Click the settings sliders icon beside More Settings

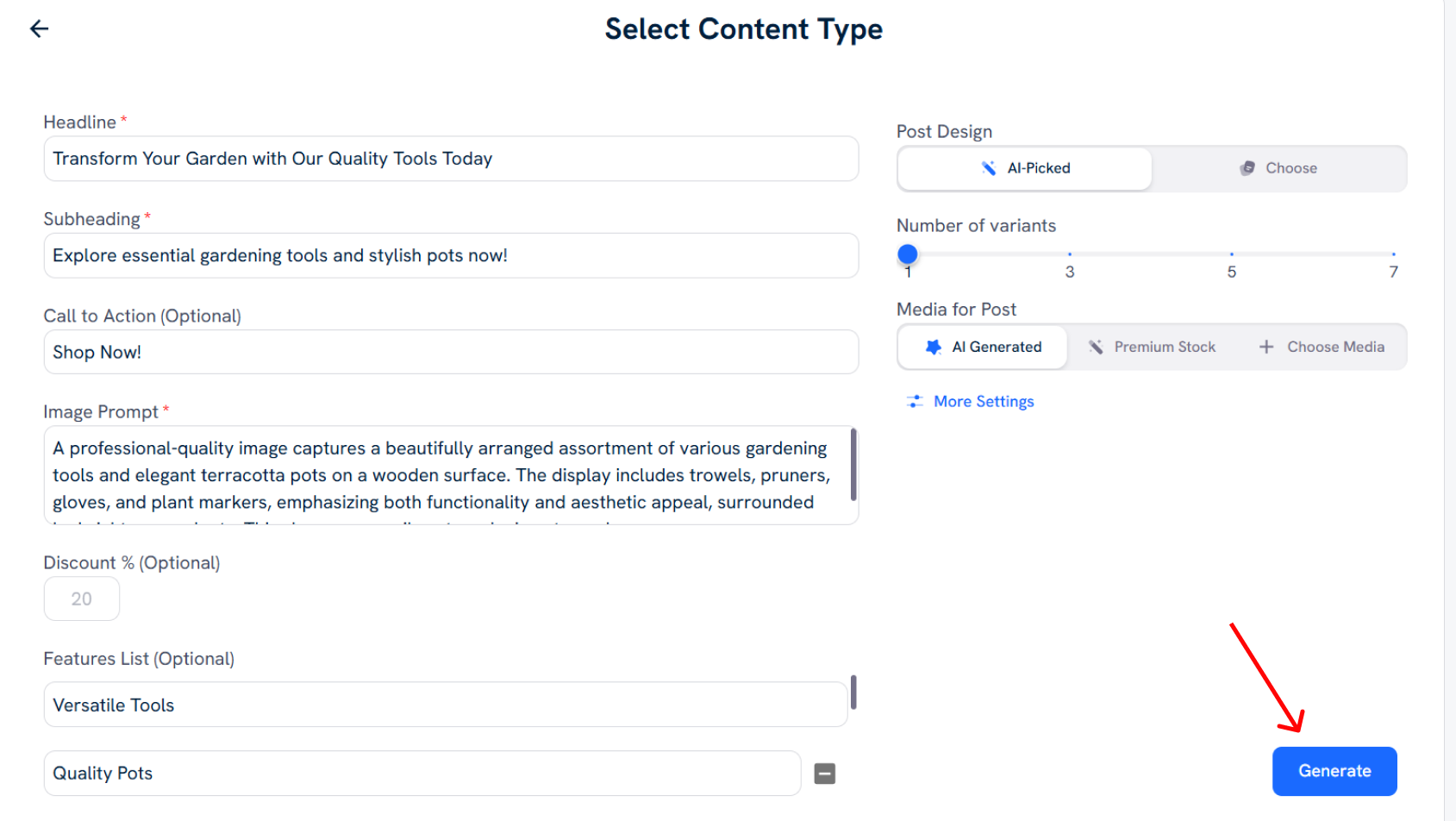point(915,401)
